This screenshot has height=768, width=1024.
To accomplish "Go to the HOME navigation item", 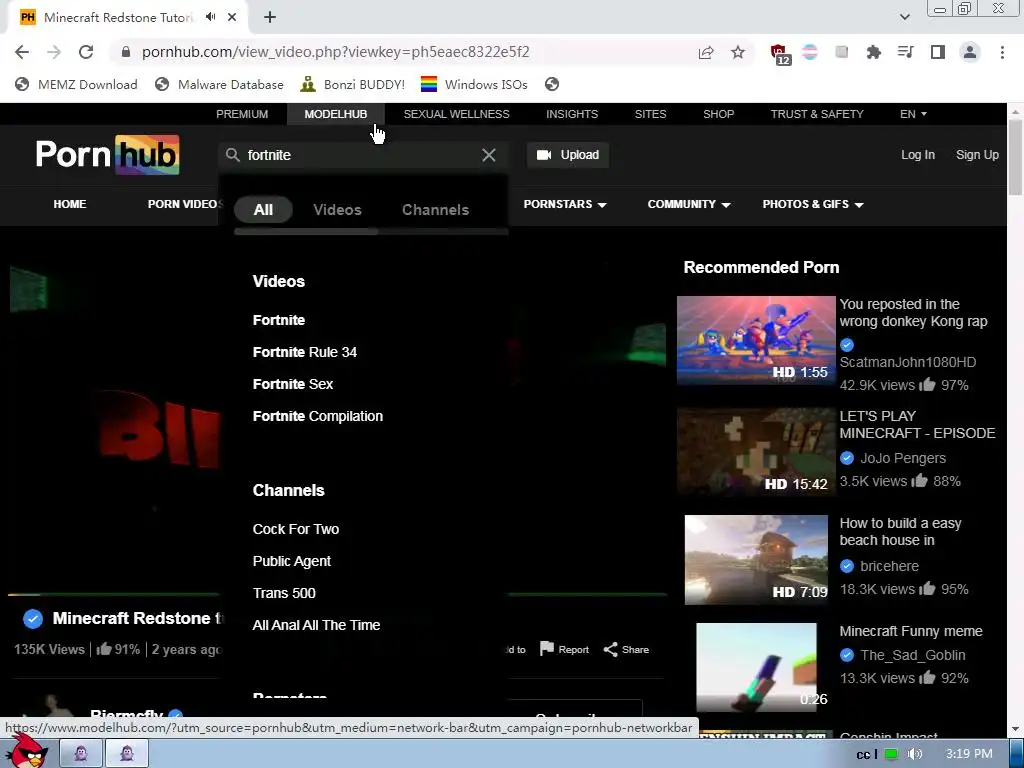I will [70, 204].
